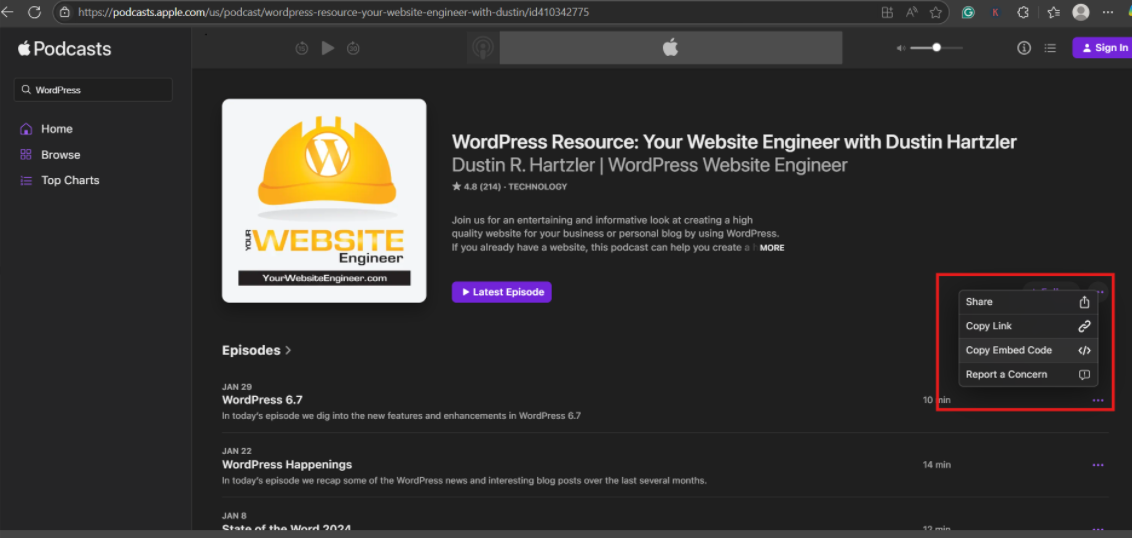The image size is (1132, 538).
Task: Open Dustin R. Hartzler author link
Action: pos(650,165)
